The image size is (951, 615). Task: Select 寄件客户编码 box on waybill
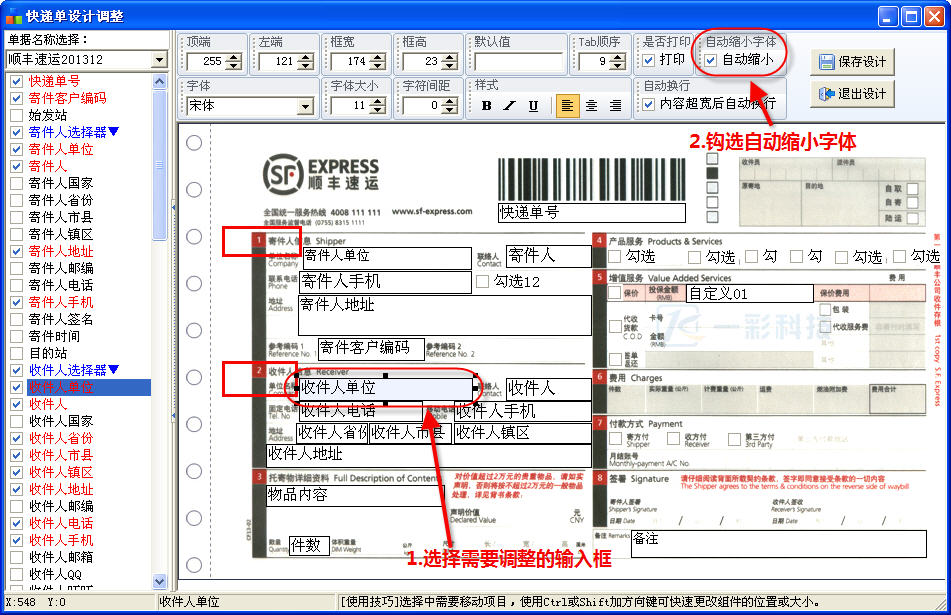pyautogui.click(x=369, y=348)
